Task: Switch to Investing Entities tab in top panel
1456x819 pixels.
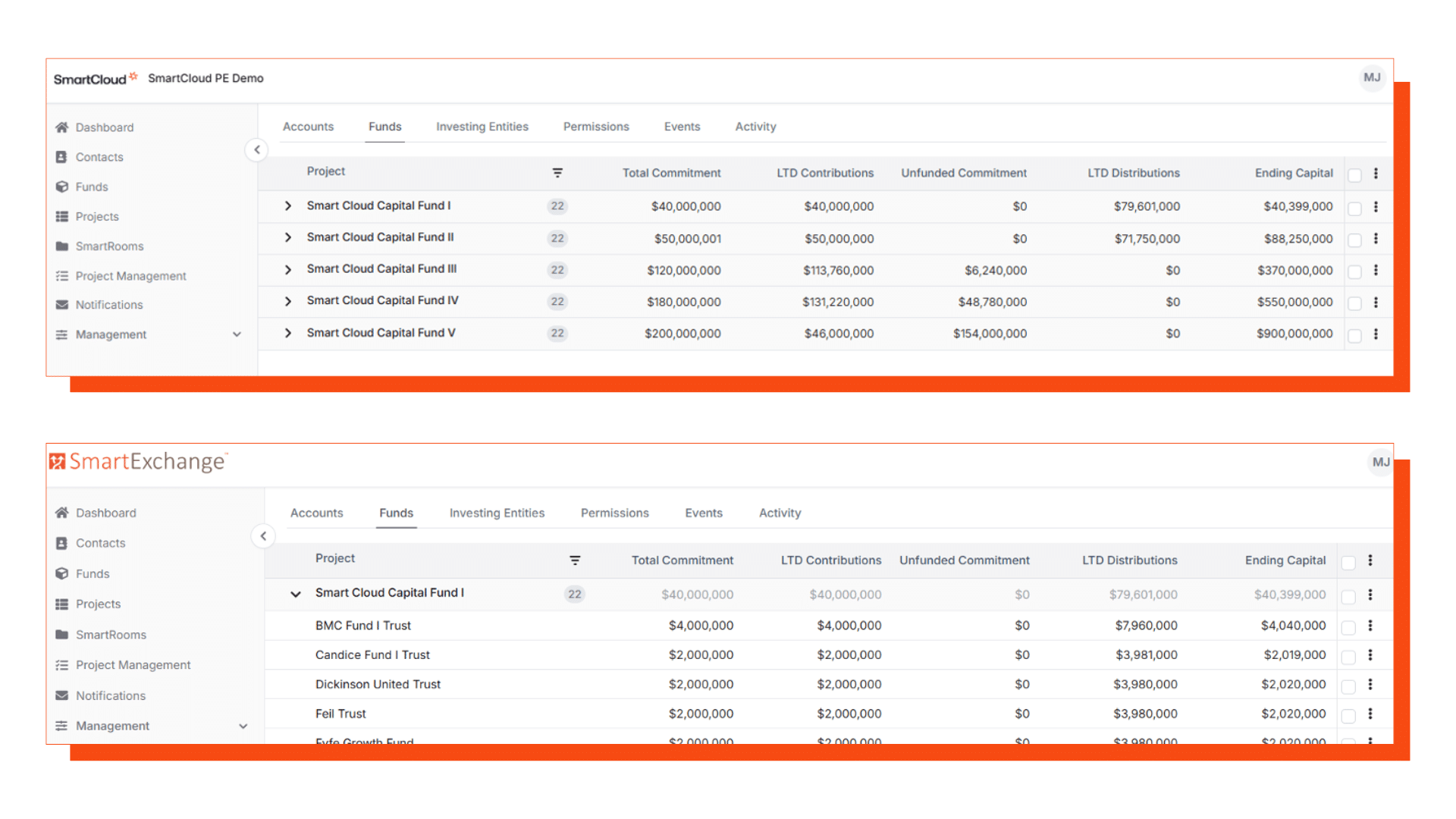Action: 482,127
